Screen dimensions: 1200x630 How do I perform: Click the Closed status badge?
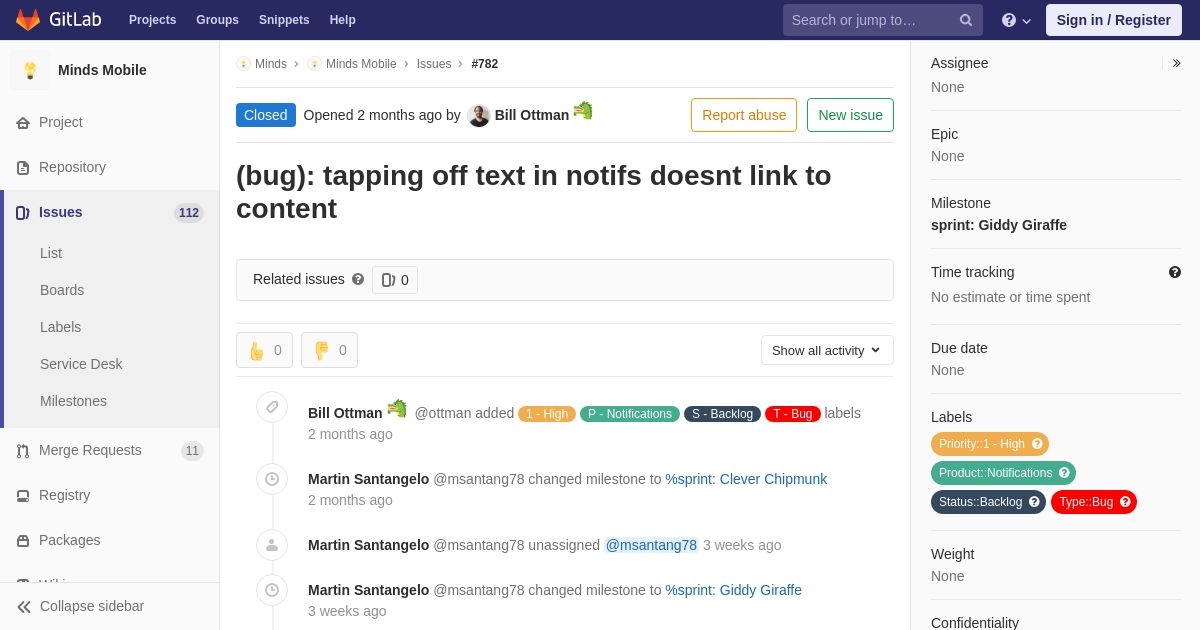point(266,115)
